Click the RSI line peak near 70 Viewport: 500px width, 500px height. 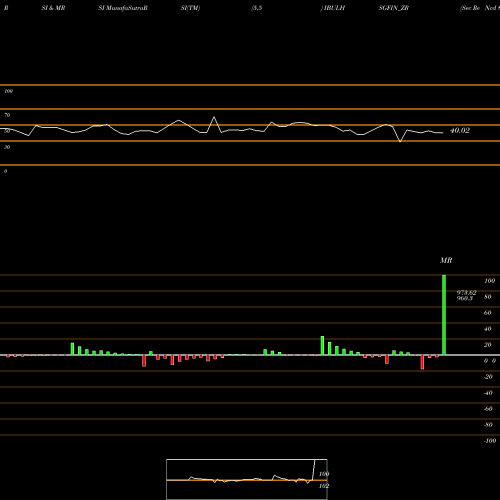tap(214, 117)
